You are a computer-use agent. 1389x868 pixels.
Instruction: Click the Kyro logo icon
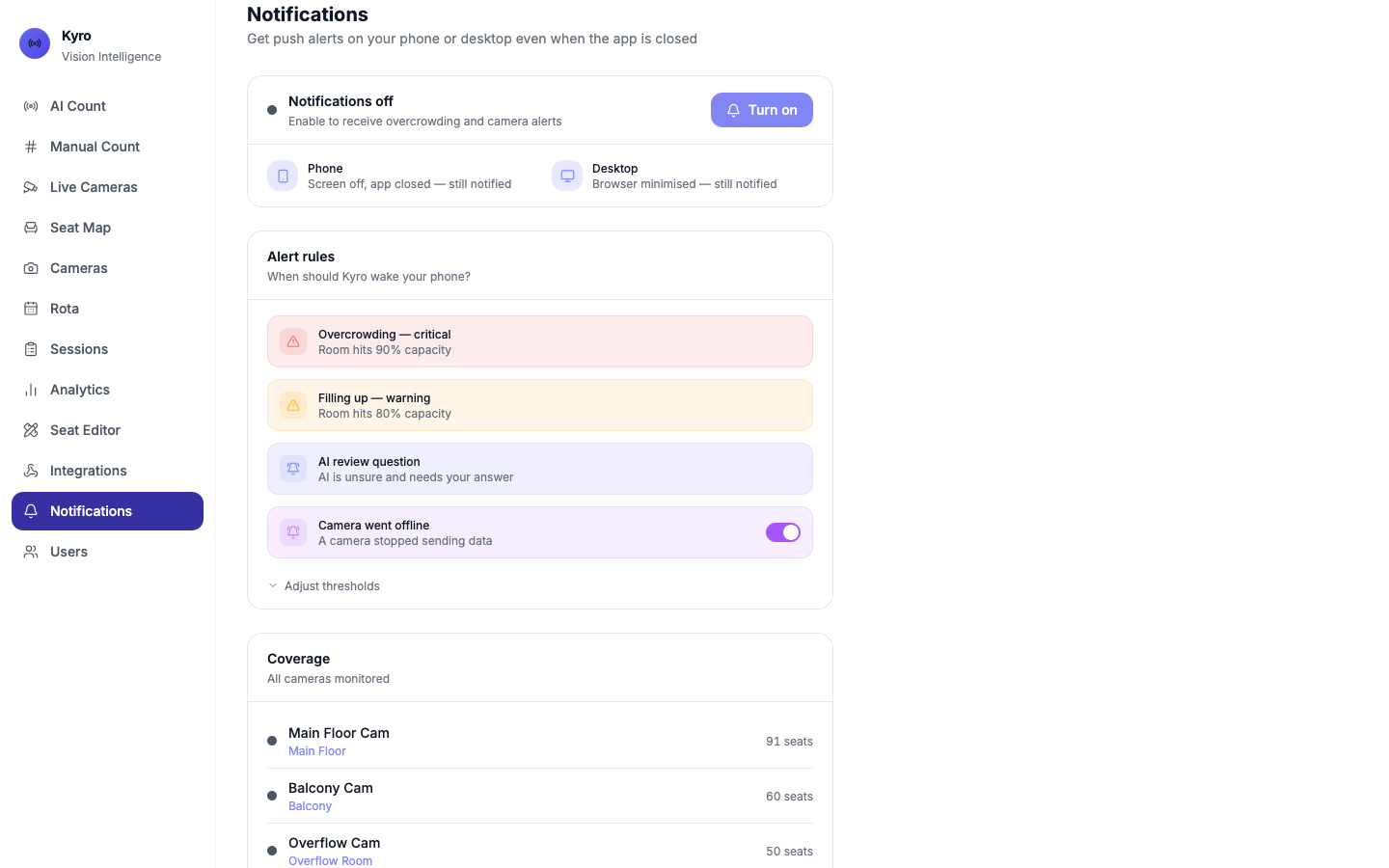tap(35, 43)
